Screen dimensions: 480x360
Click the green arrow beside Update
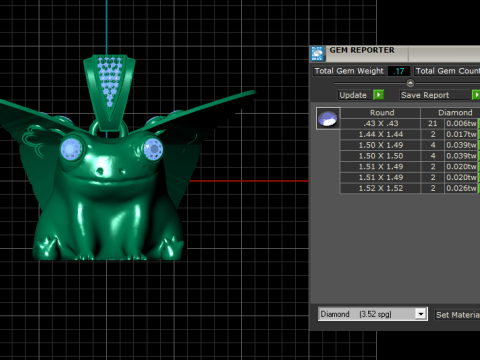point(378,95)
